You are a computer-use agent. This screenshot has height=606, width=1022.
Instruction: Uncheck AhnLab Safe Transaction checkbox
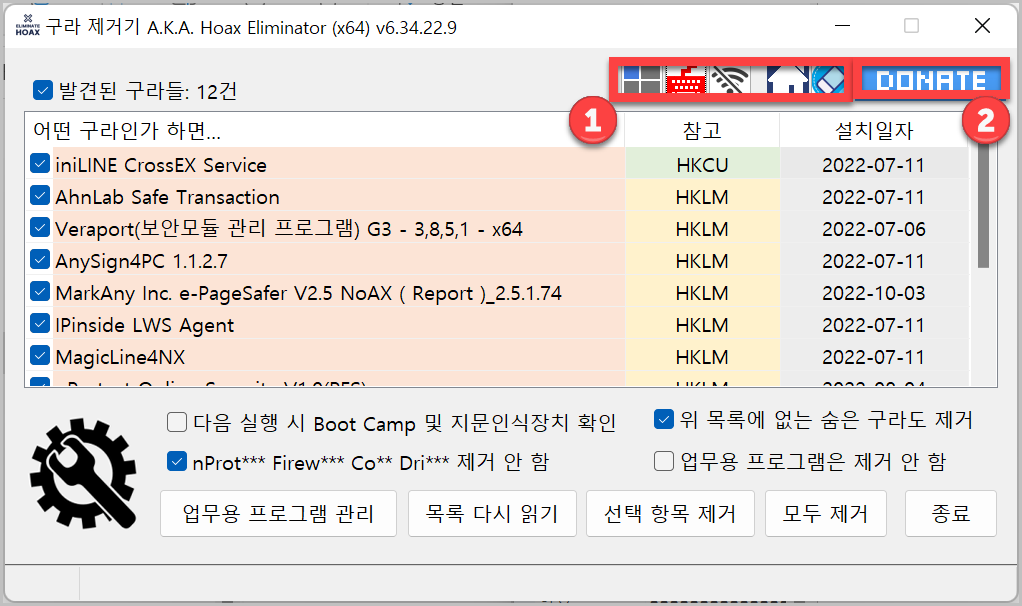pos(40,195)
